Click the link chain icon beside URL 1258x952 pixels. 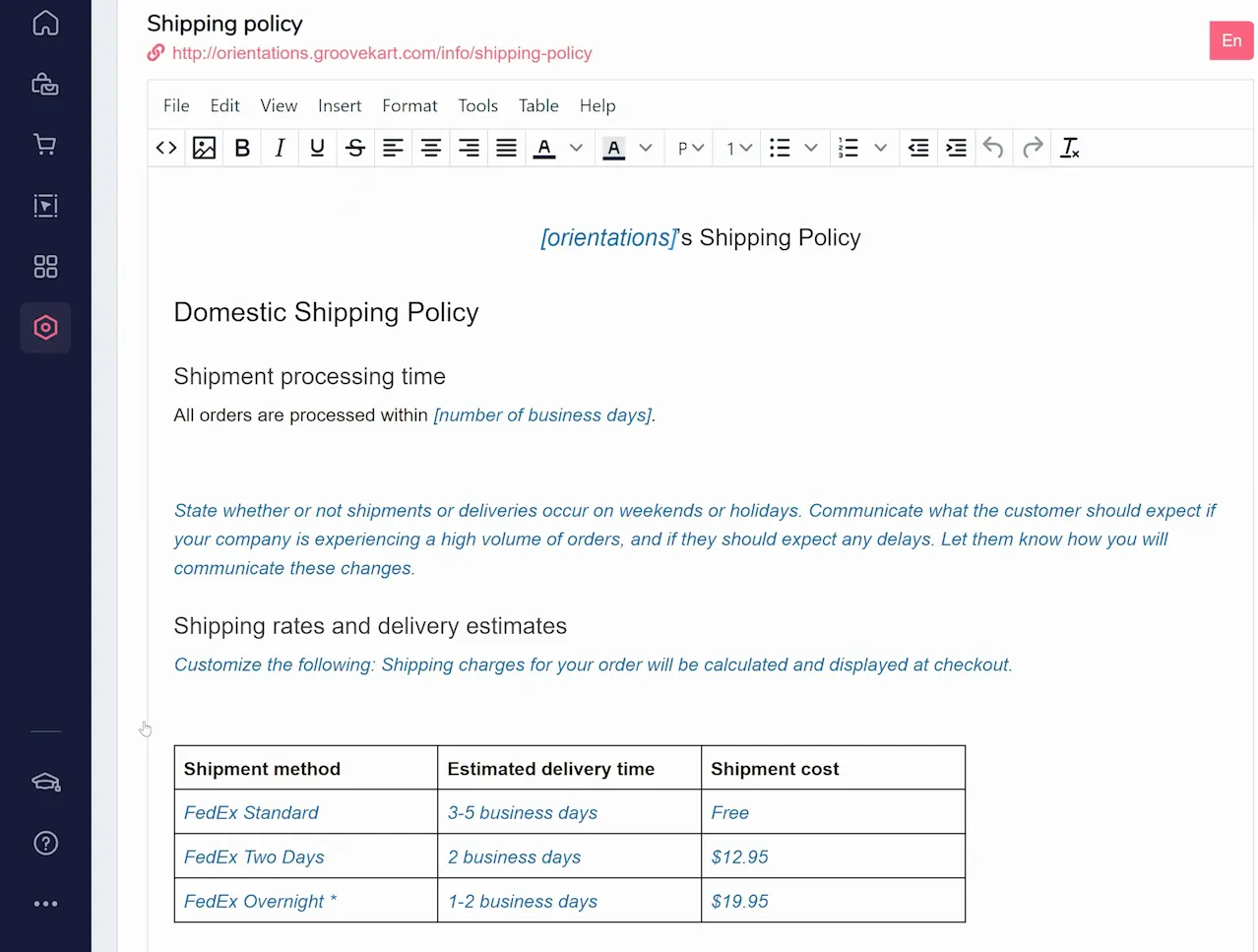156,53
